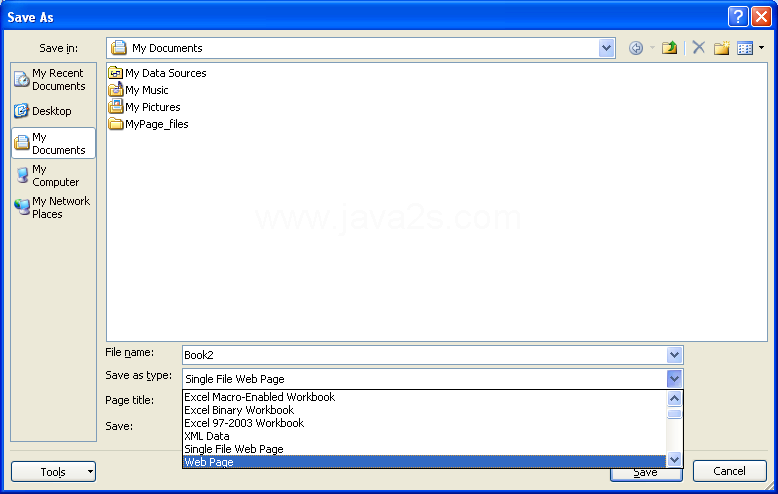This screenshot has width=778, height=494.
Task: Choose Single File Web Page type
Action: pyautogui.click(x=424, y=449)
